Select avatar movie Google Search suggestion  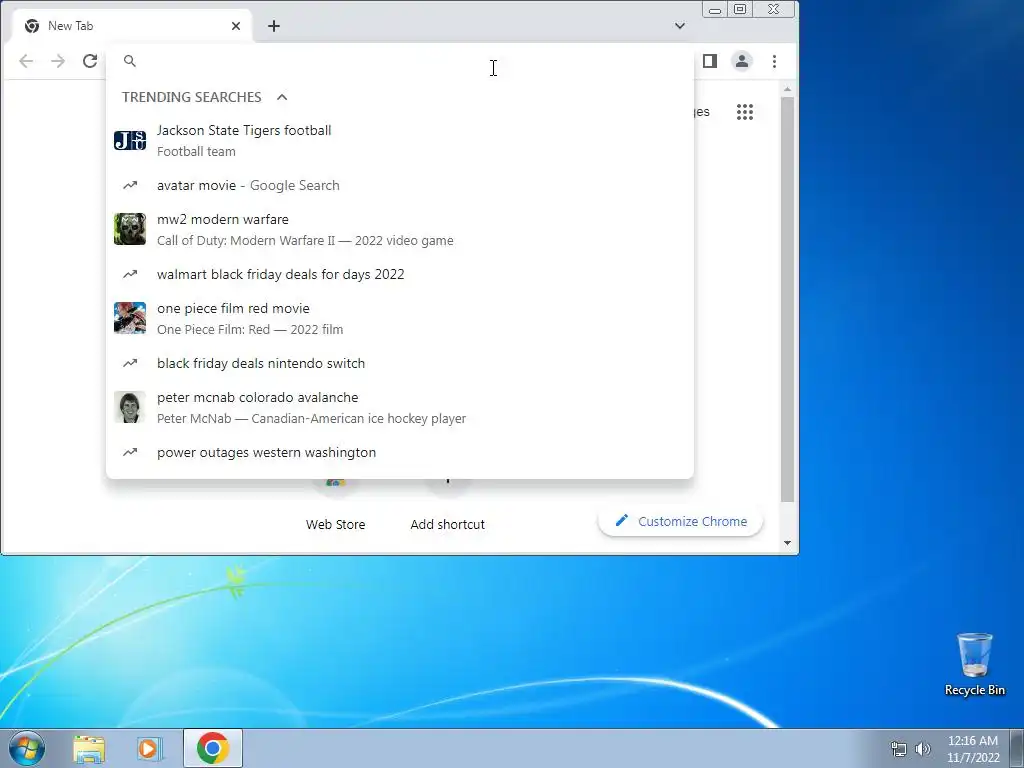[x=400, y=185]
